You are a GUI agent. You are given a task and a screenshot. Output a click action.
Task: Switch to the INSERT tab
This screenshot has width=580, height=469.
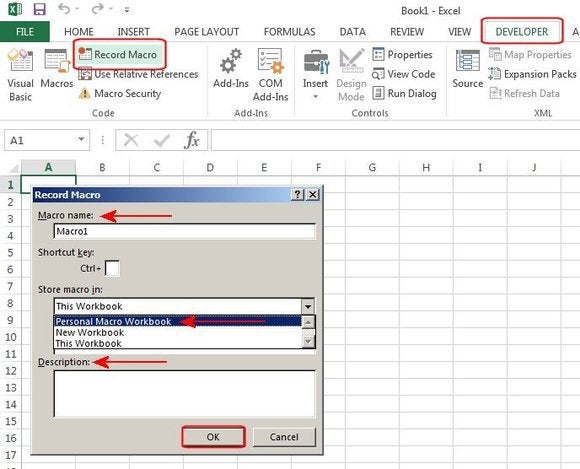(134, 32)
